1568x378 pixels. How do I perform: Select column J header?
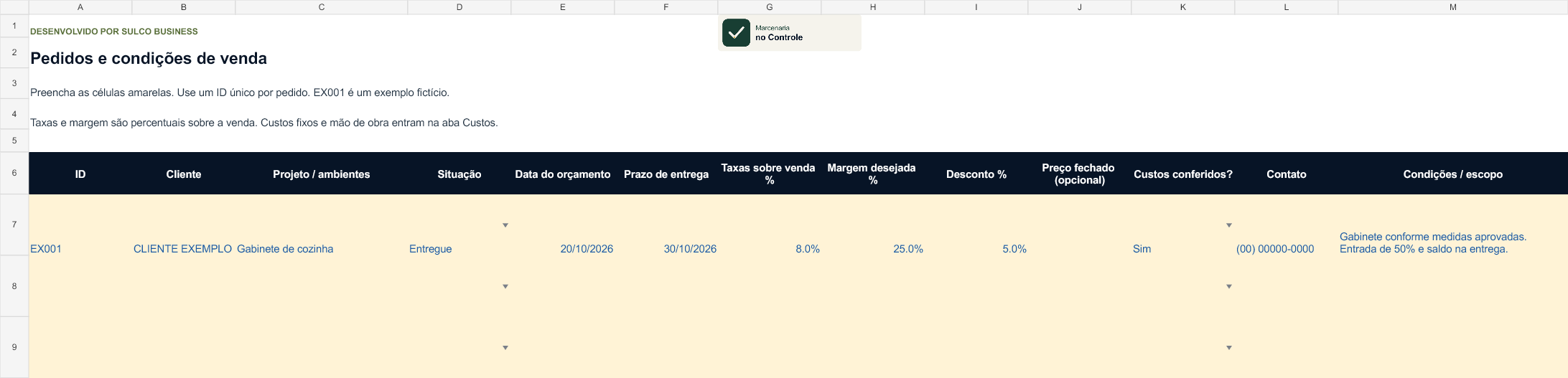click(1080, 7)
